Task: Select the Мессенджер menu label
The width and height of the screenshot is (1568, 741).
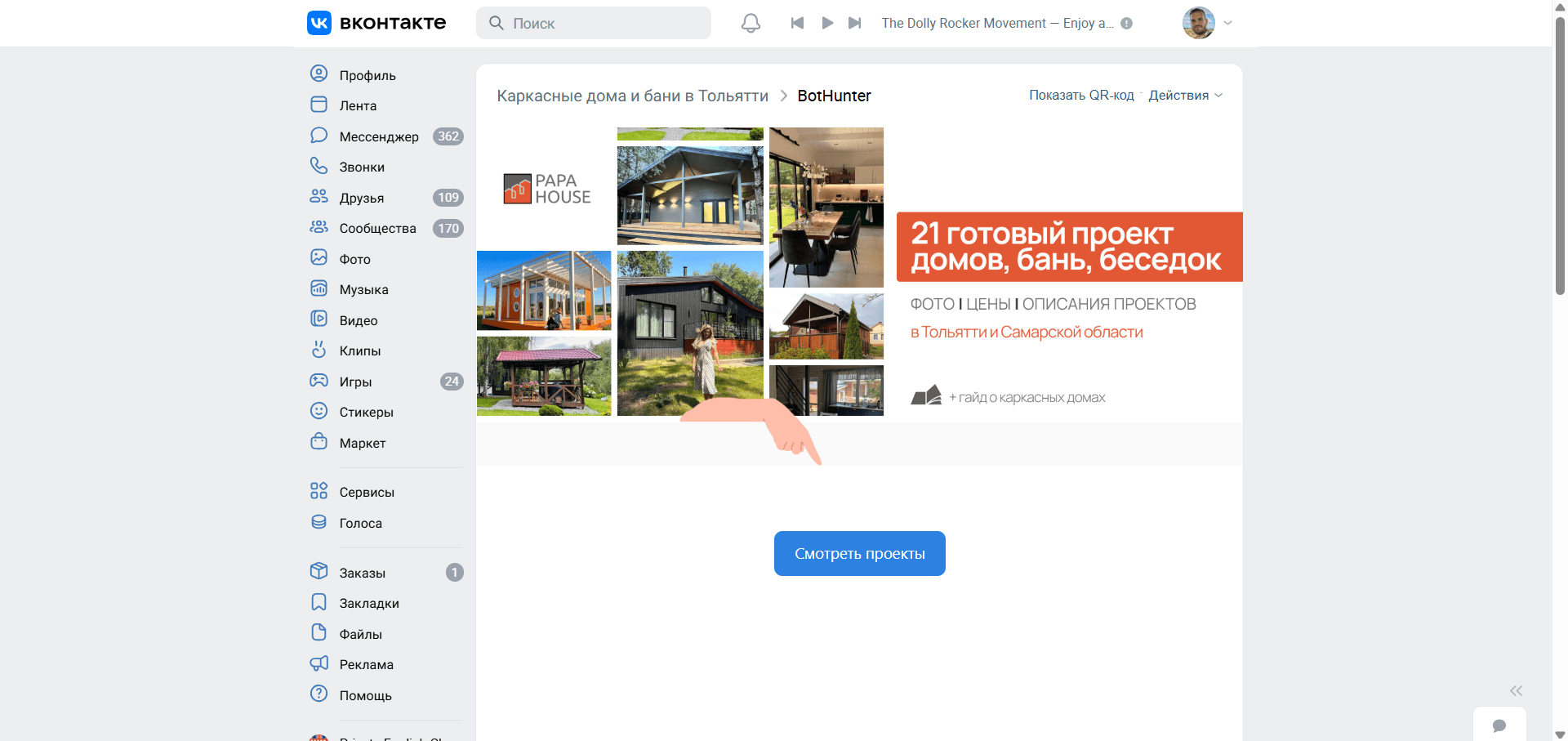Action: tap(379, 136)
